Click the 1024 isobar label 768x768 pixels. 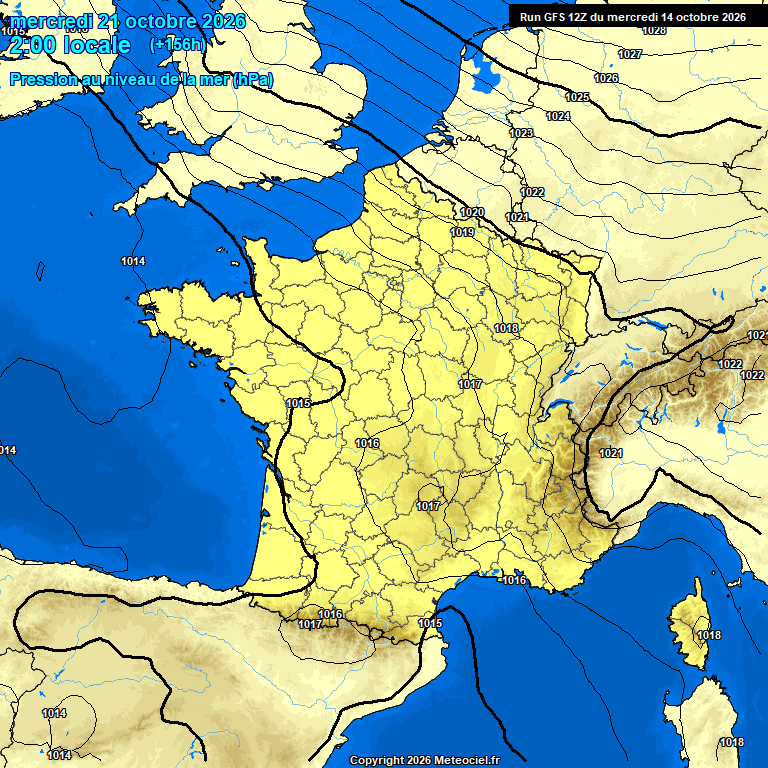click(558, 116)
